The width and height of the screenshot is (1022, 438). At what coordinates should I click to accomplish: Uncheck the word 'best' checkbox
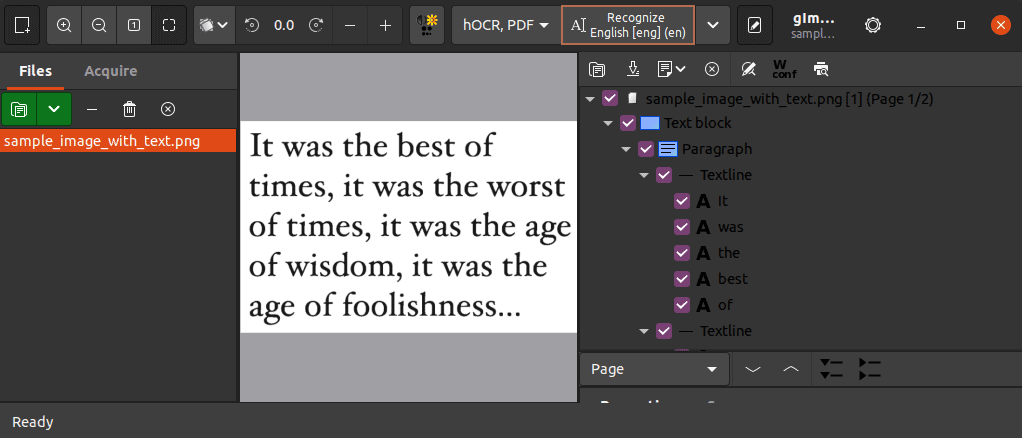click(x=682, y=278)
